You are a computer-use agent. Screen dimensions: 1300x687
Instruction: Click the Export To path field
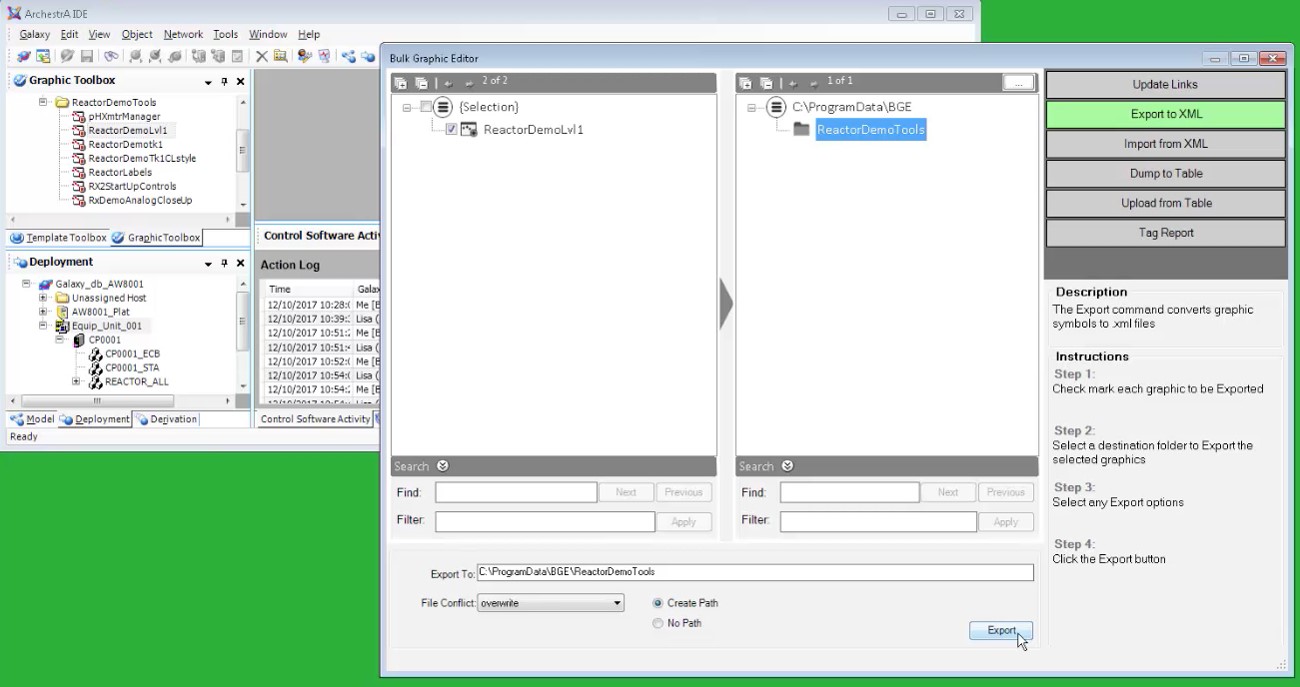point(755,573)
